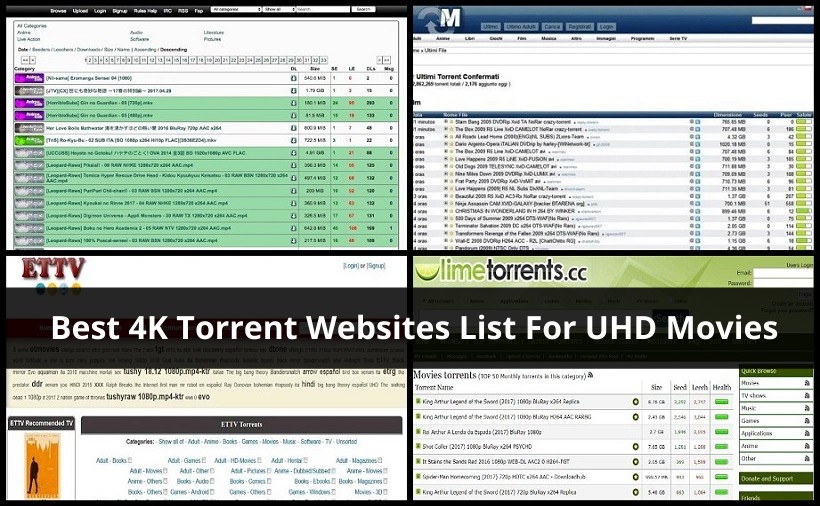Viewport: 820px width, 506px height.
Task: Download icon for Hayate no Gotoku row
Action: coord(293,153)
